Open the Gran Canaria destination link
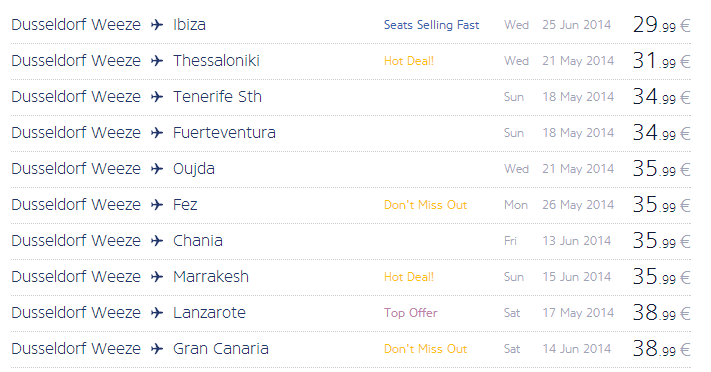The height and width of the screenshot is (372, 711). [x=221, y=349]
